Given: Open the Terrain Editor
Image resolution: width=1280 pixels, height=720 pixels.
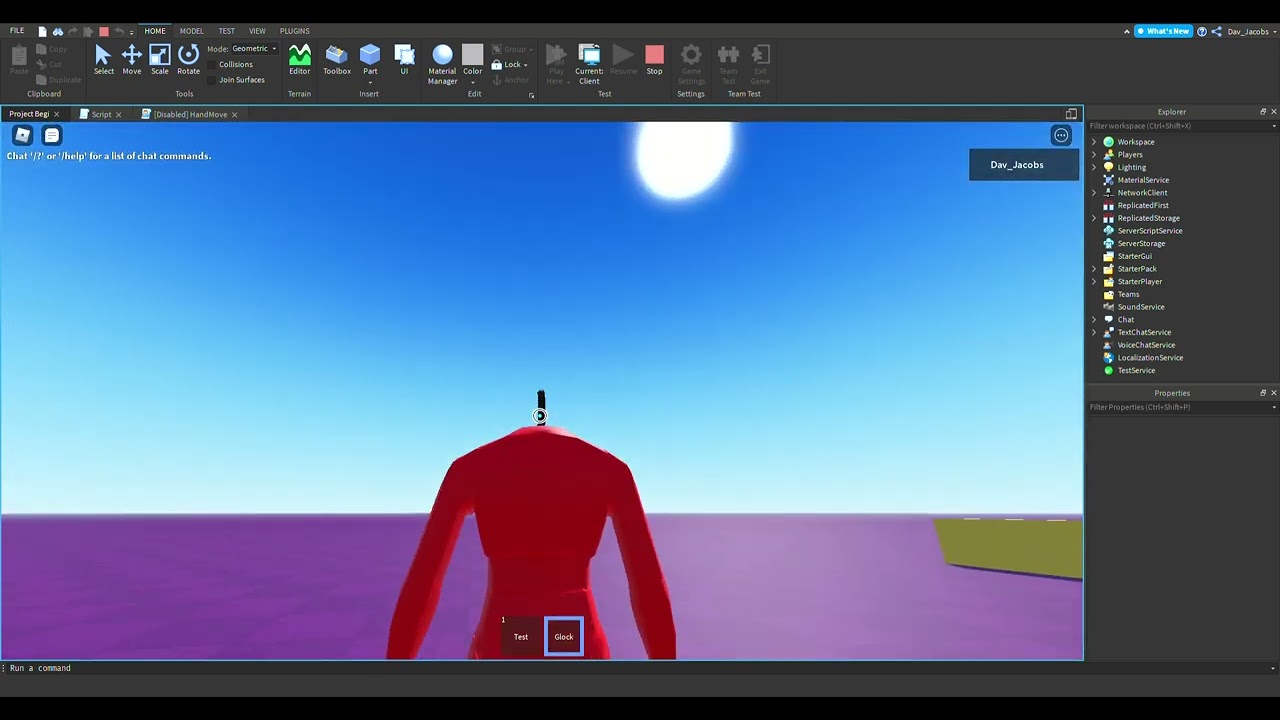Looking at the screenshot, I should [299, 59].
